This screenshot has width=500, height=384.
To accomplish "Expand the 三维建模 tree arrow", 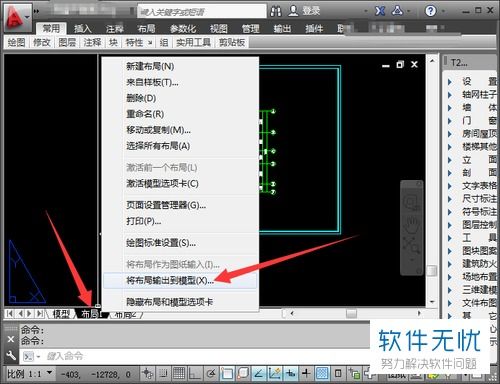I will 450,290.
